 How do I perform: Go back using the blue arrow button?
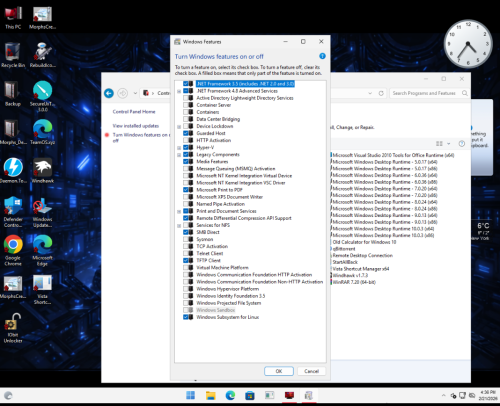point(109,93)
